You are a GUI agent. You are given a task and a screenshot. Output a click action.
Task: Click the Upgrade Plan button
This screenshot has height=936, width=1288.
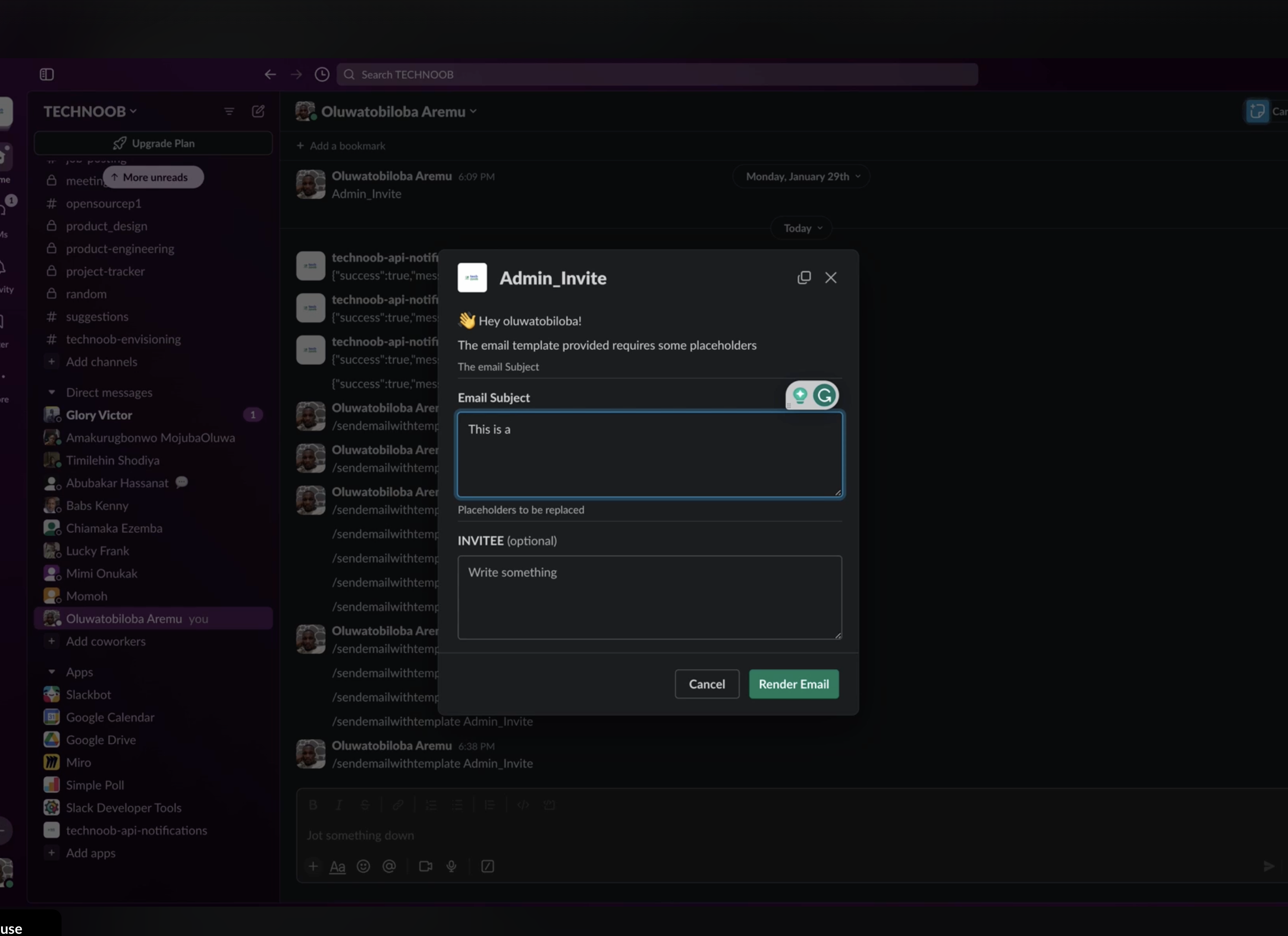point(154,143)
